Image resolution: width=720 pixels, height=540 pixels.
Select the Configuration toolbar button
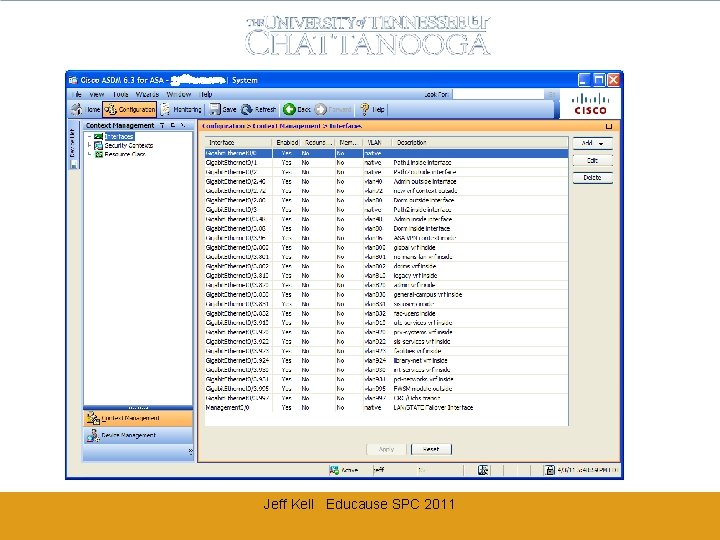click(x=129, y=109)
